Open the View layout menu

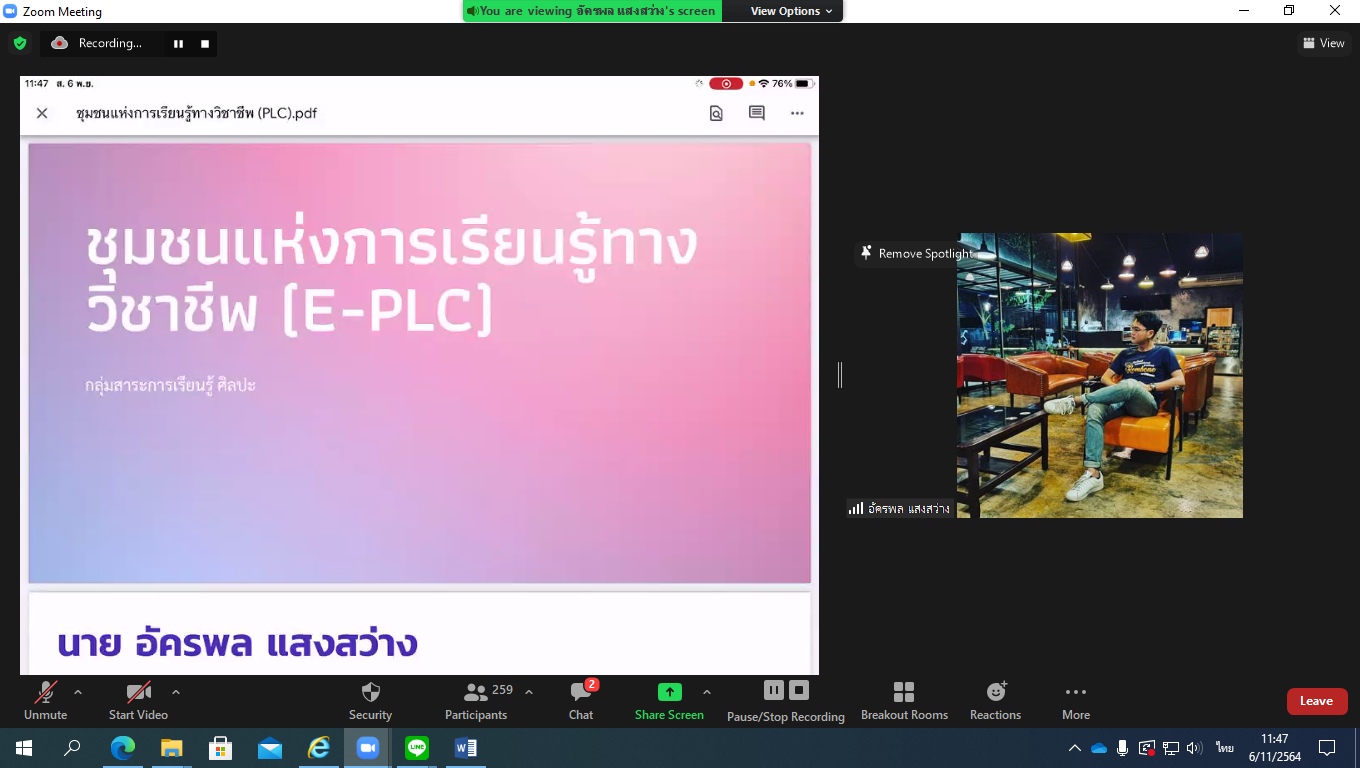click(1324, 43)
